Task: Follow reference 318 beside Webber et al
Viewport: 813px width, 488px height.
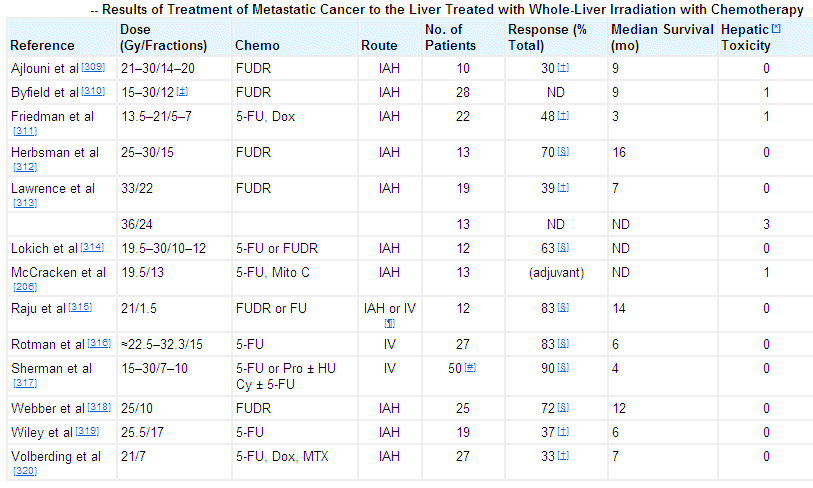Action: [x=98, y=405]
